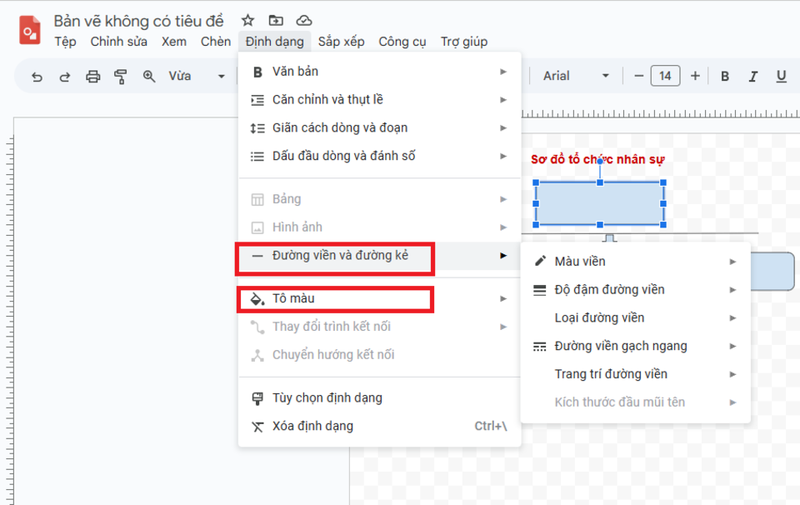Viewport: 800px width, 505px height.
Task: Toggle italic formatting
Action: coord(753,77)
